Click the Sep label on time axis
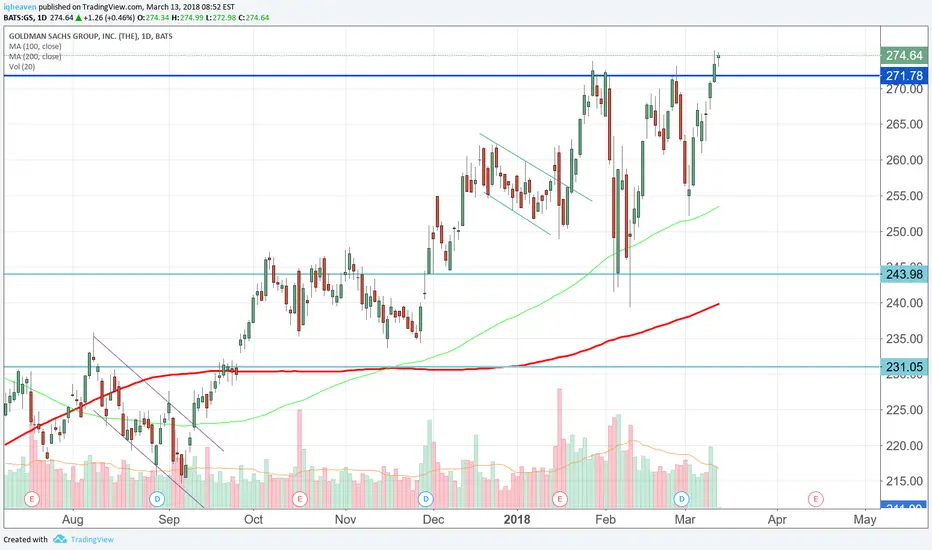The width and height of the screenshot is (932, 550). (x=169, y=520)
